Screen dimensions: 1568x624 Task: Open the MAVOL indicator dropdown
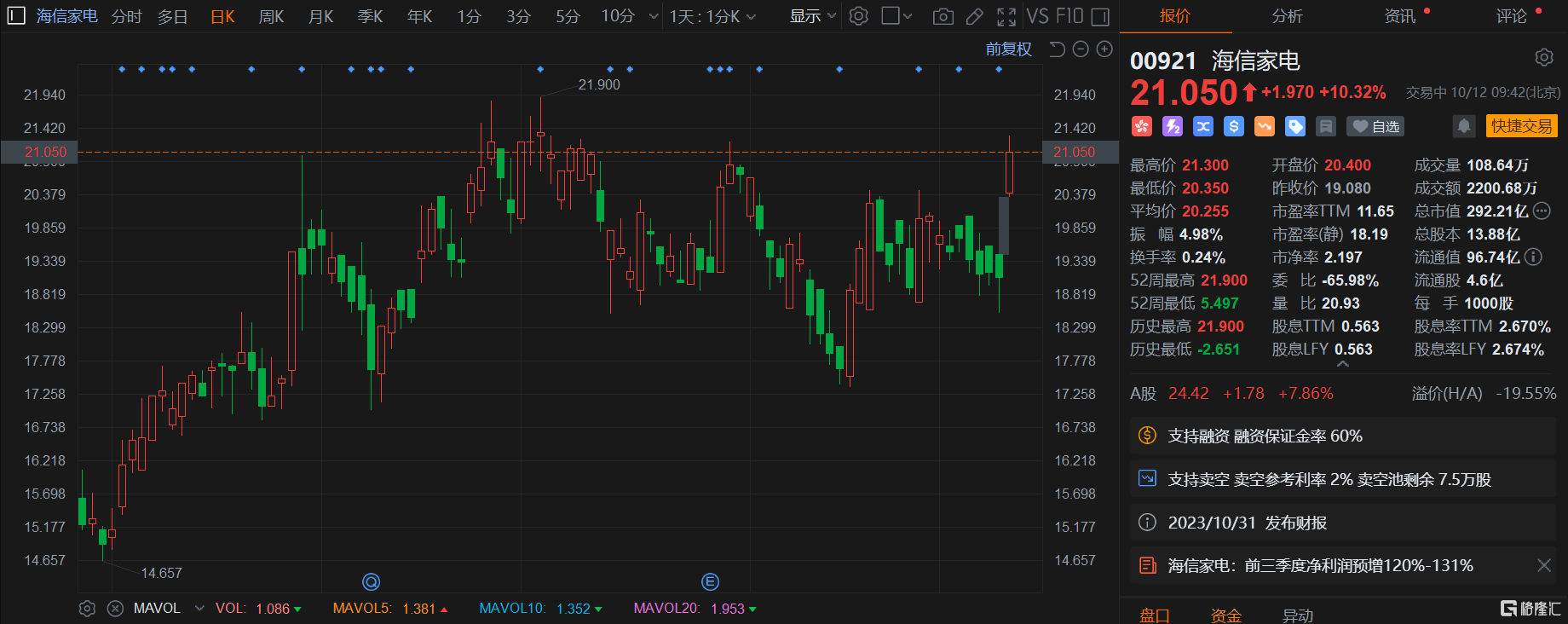199,609
